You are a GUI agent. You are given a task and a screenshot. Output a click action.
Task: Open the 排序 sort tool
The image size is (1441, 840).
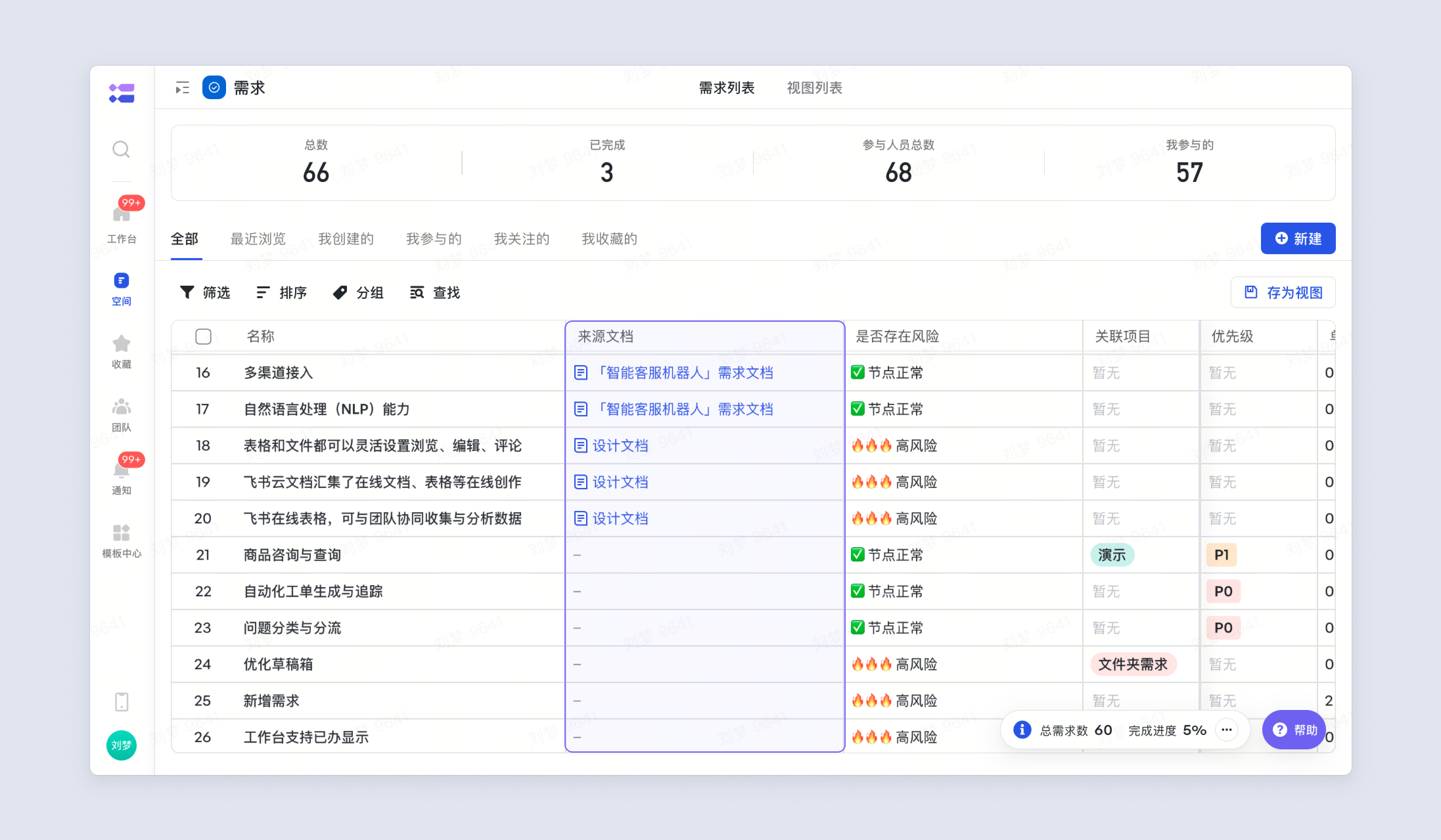pyautogui.click(x=281, y=293)
